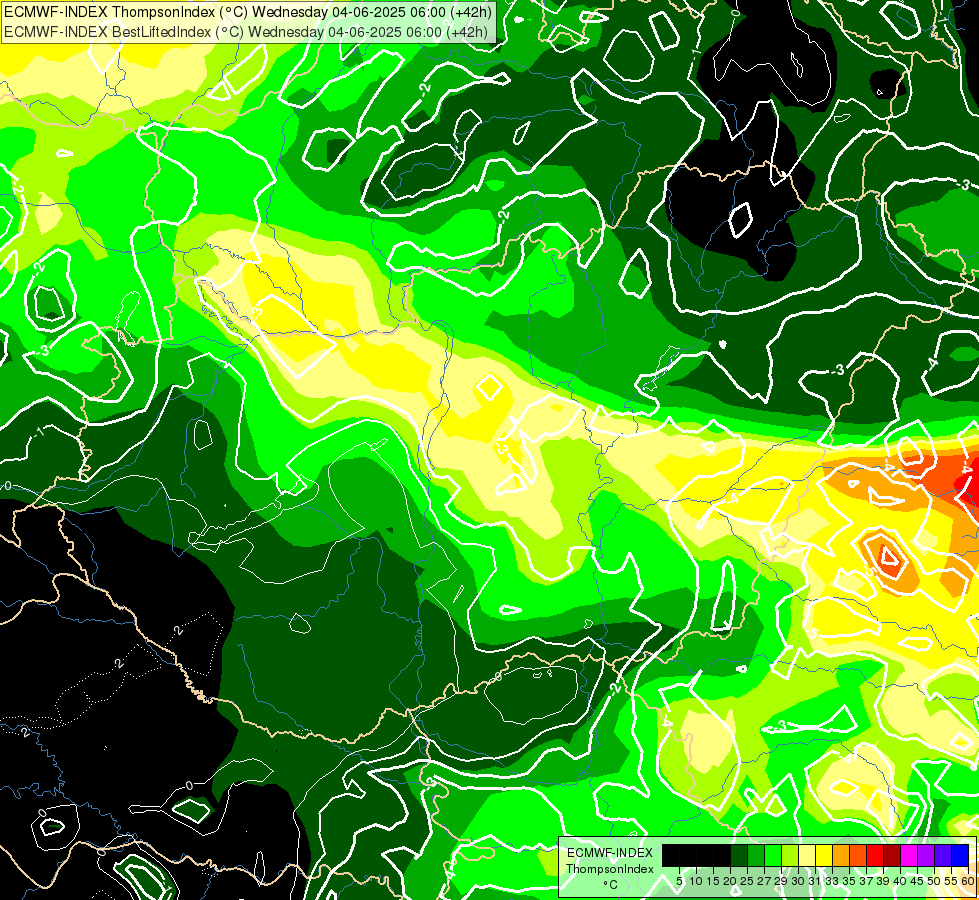Select the yellow-green 29-30 legend swatch

click(790, 855)
